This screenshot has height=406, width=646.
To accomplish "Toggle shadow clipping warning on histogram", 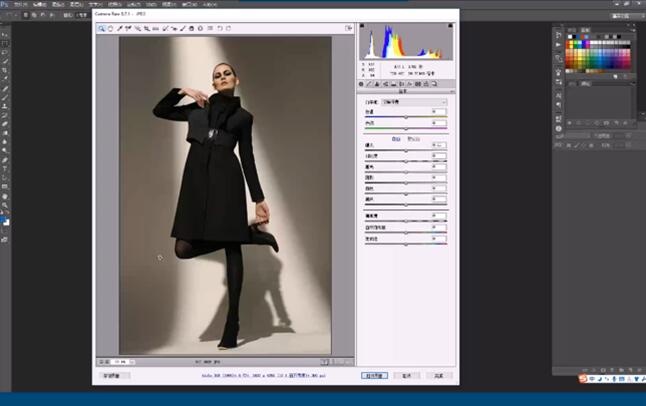I will click(x=363, y=27).
